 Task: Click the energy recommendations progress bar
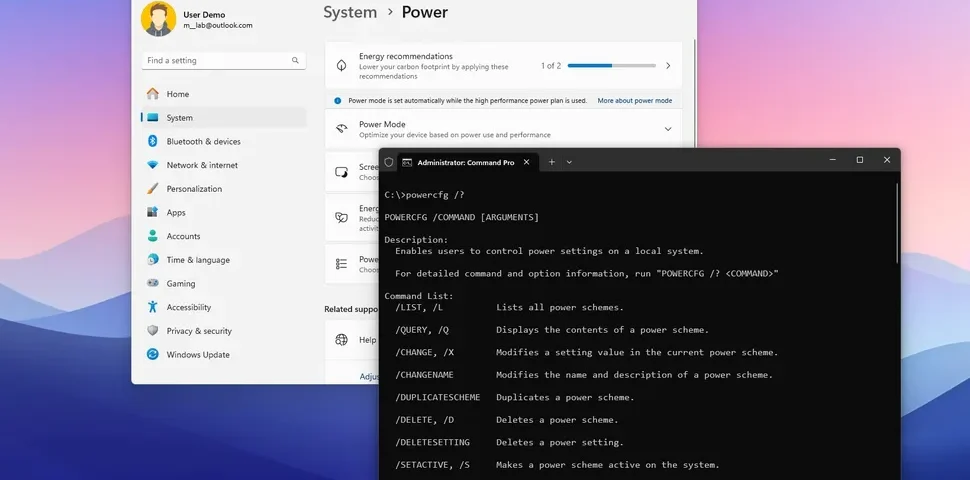click(612, 66)
